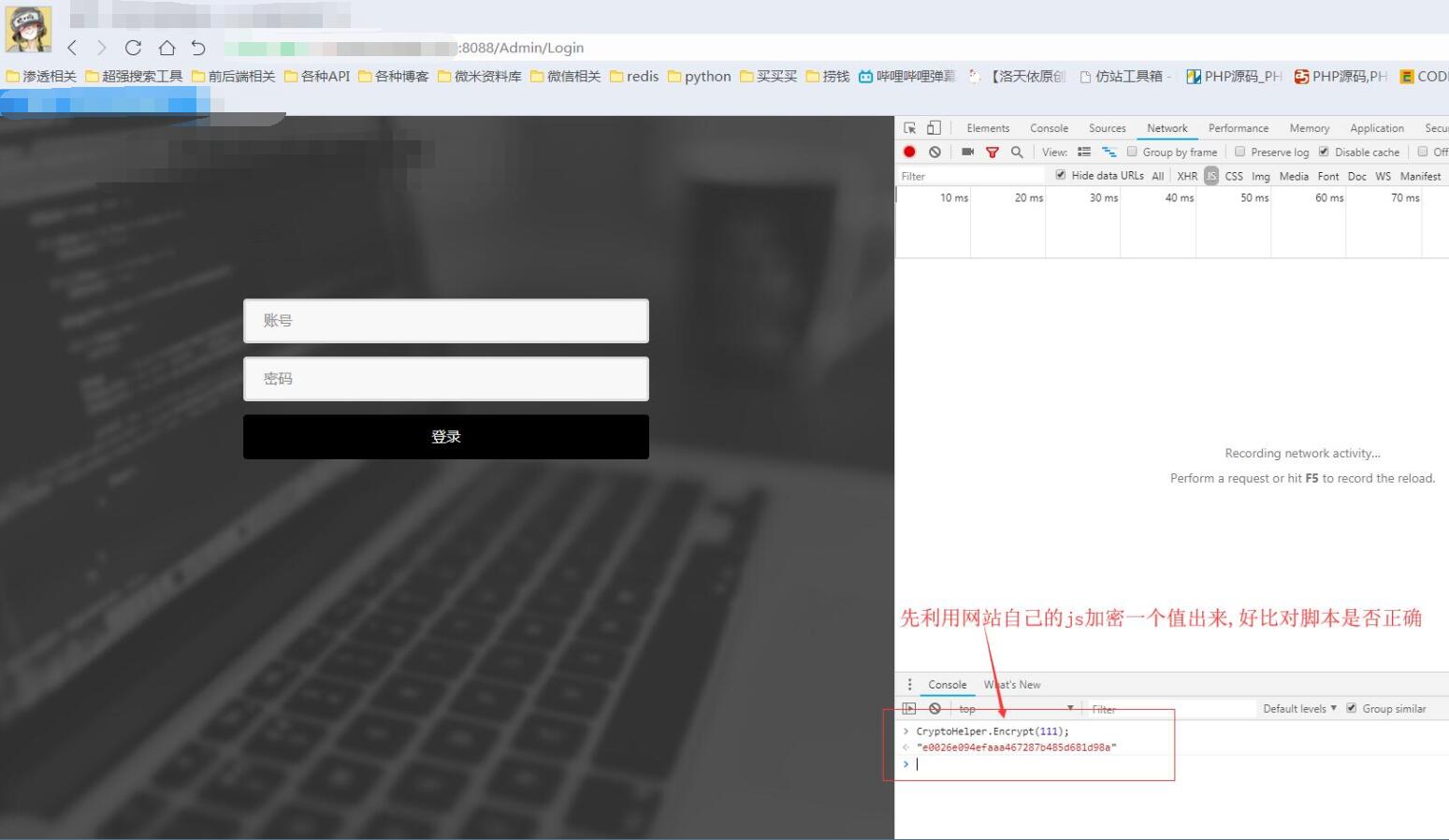Switch to large request rows view
Screen dimensions: 1449x840
point(1084,152)
